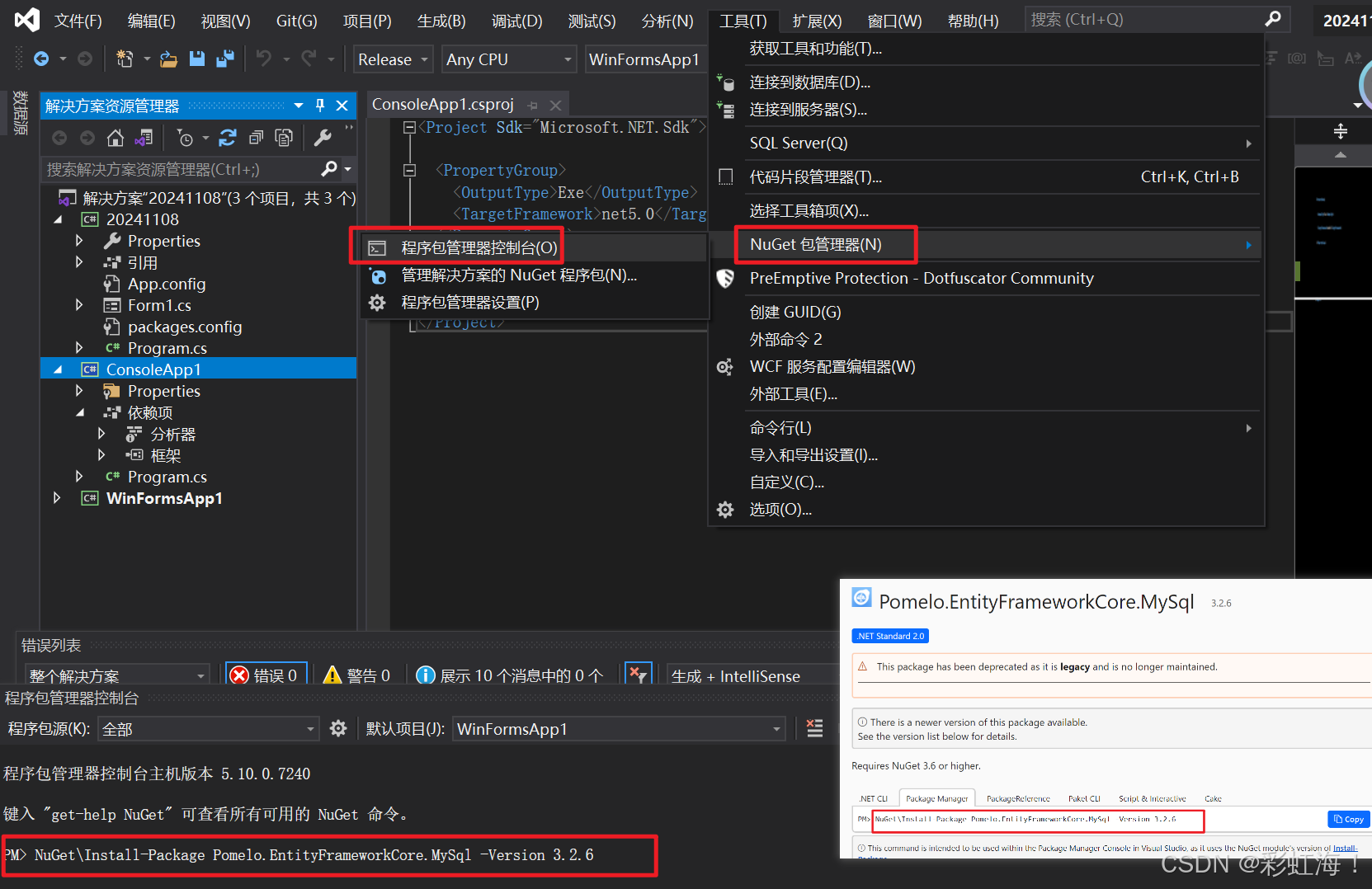This screenshot has height=889, width=1372.
Task: Switch to the .NET CLI tab on NuGet page
Action: click(x=873, y=798)
